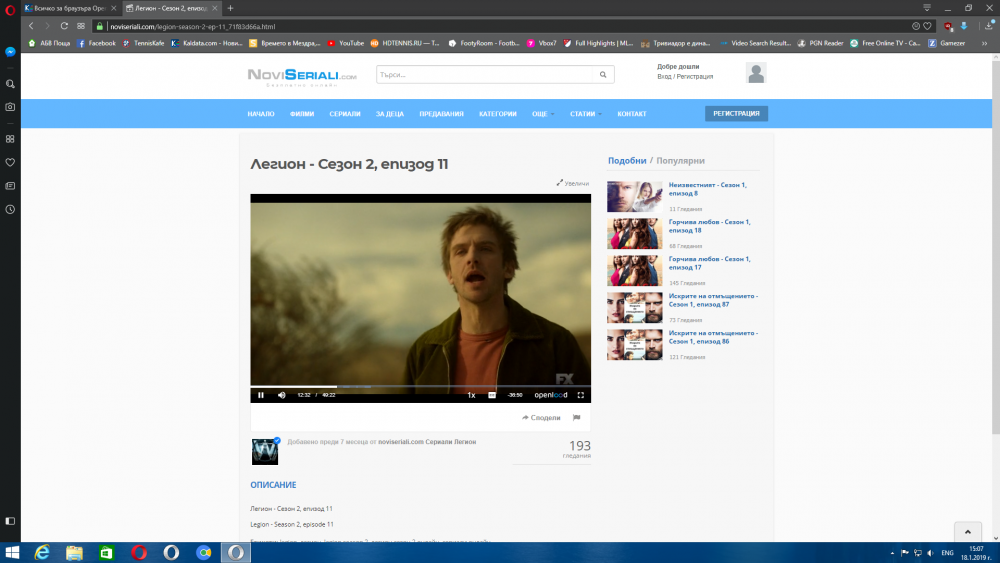Enlarge the player with 'Увеличи'
The image size is (1000, 563).
(573, 183)
